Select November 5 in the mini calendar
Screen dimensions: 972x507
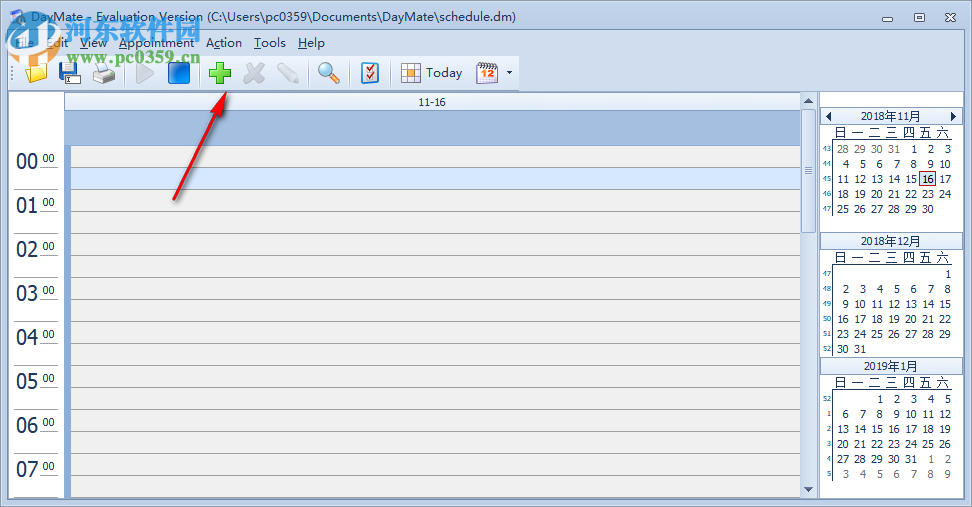click(862, 164)
